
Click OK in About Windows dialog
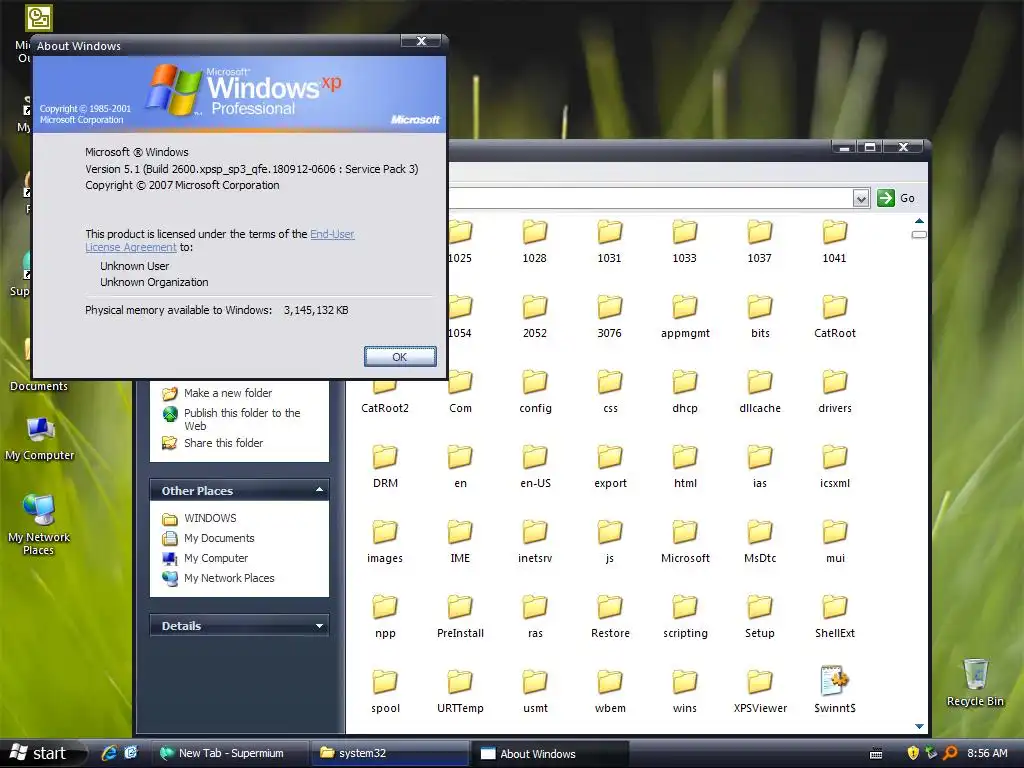pyautogui.click(x=400, y=357)
